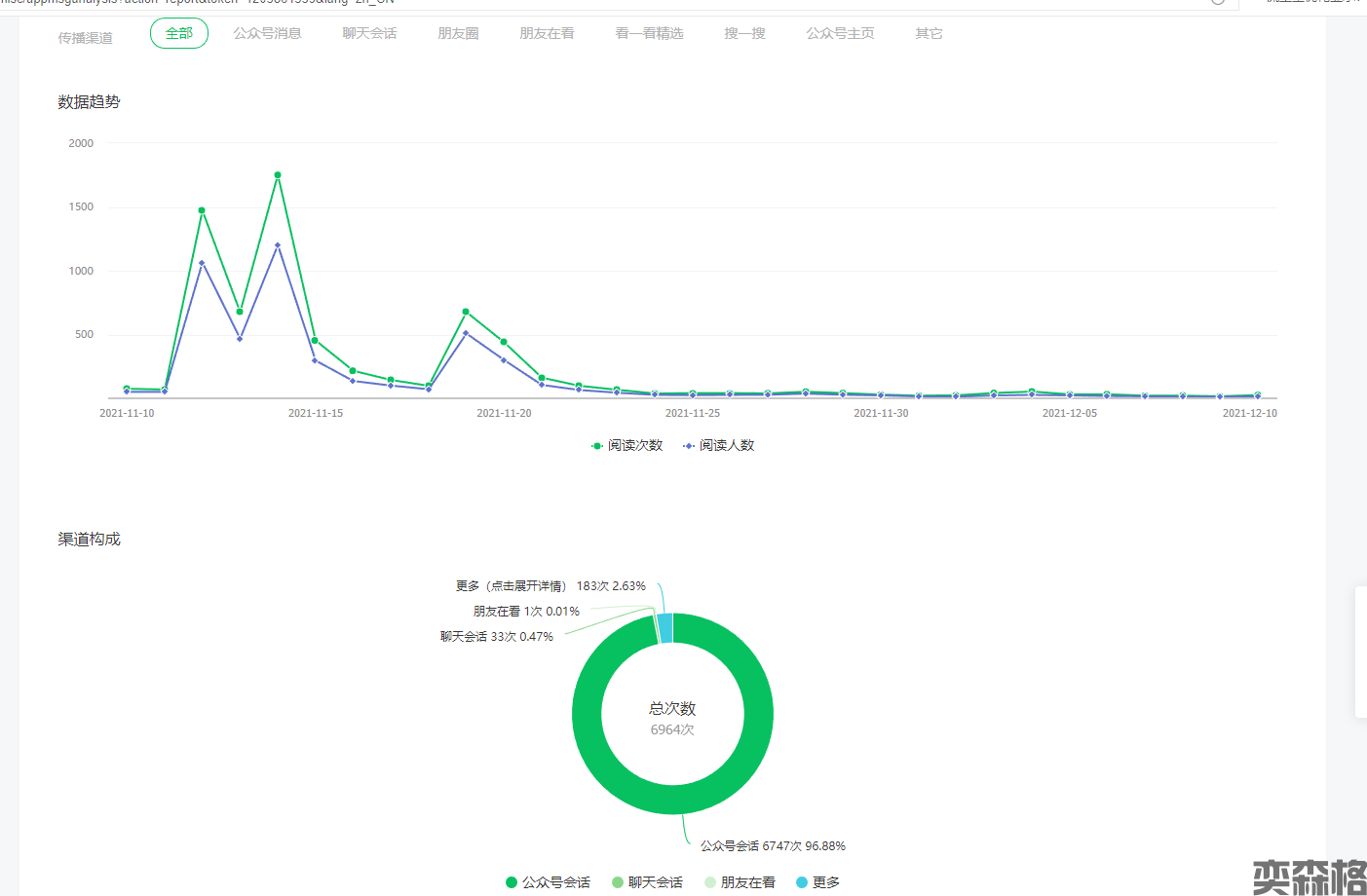This screenshot has height=896, width=1367.
Task: Hide 聊天会话 in donut legend
Action: [x=647, y=882]
